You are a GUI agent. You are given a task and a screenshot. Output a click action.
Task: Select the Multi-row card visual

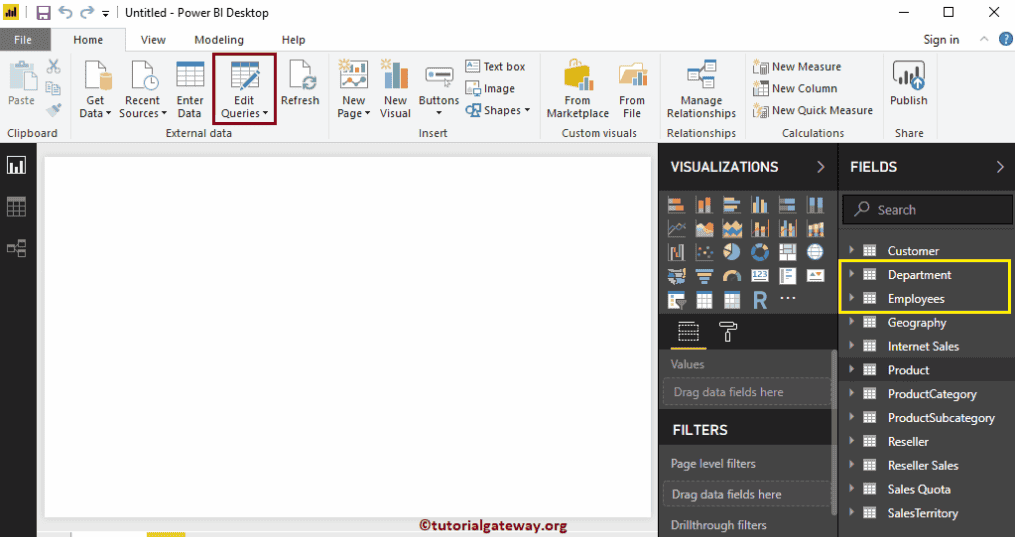pos(788,276)
